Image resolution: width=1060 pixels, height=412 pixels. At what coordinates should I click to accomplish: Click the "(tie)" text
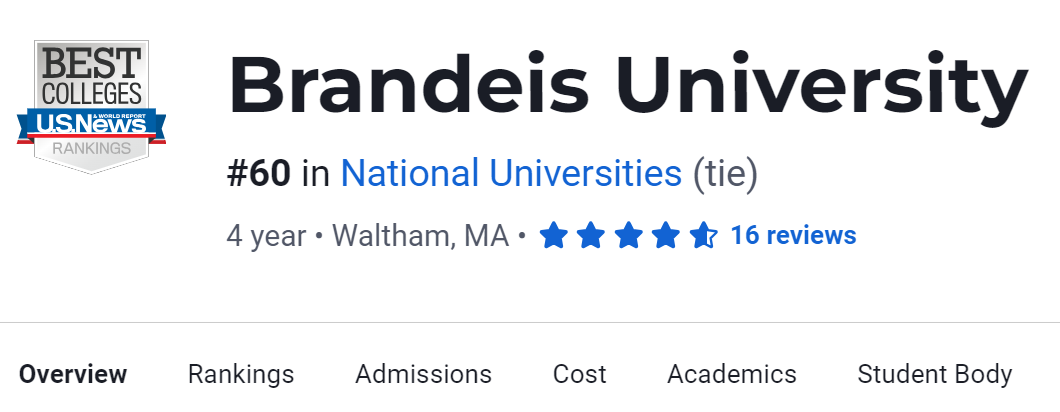pyautogui.click(x=726, y=174)
